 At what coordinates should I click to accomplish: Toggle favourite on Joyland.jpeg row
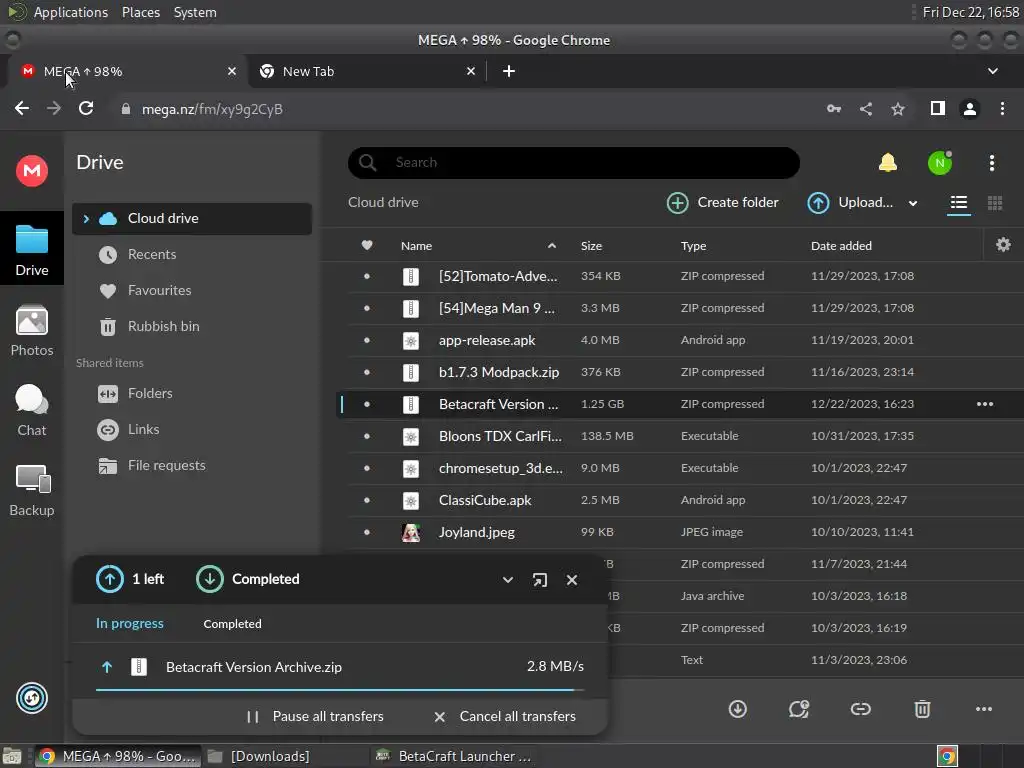366,532
